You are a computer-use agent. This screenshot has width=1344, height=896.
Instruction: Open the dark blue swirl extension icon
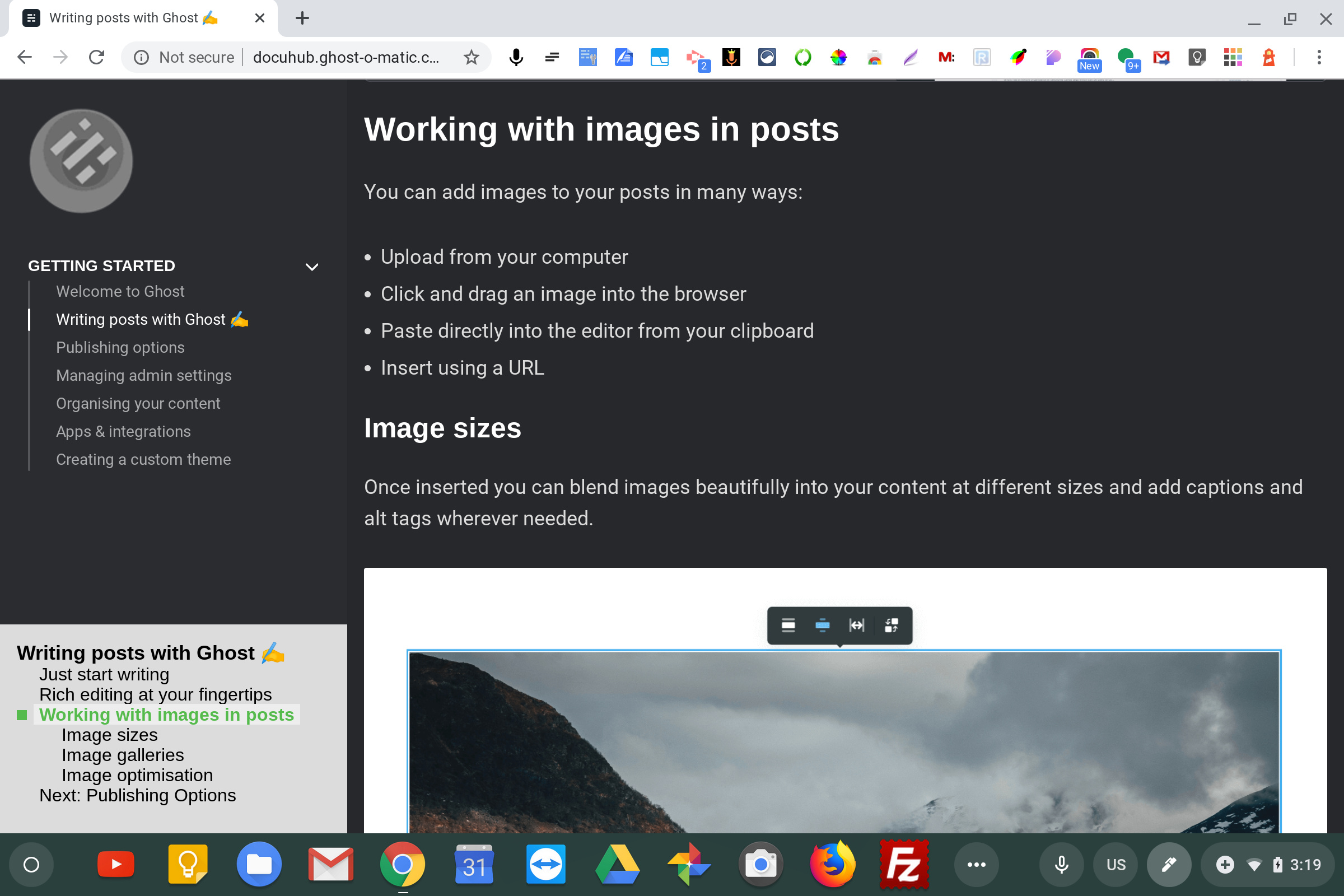[767, 57]
